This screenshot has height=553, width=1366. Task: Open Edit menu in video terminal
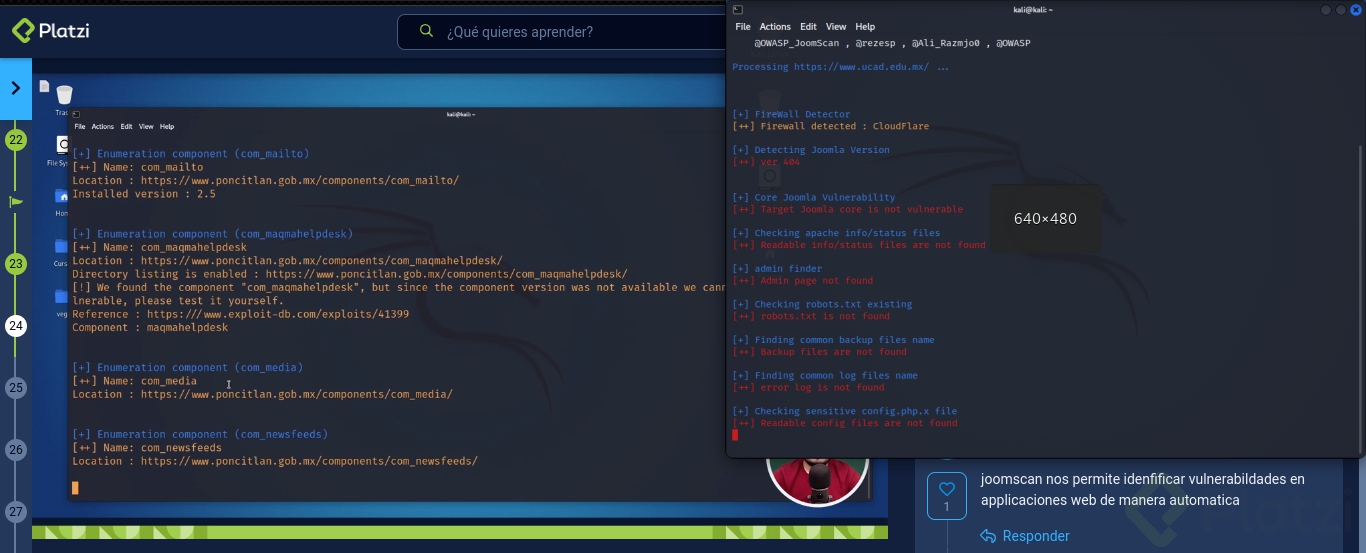point(126,127)
